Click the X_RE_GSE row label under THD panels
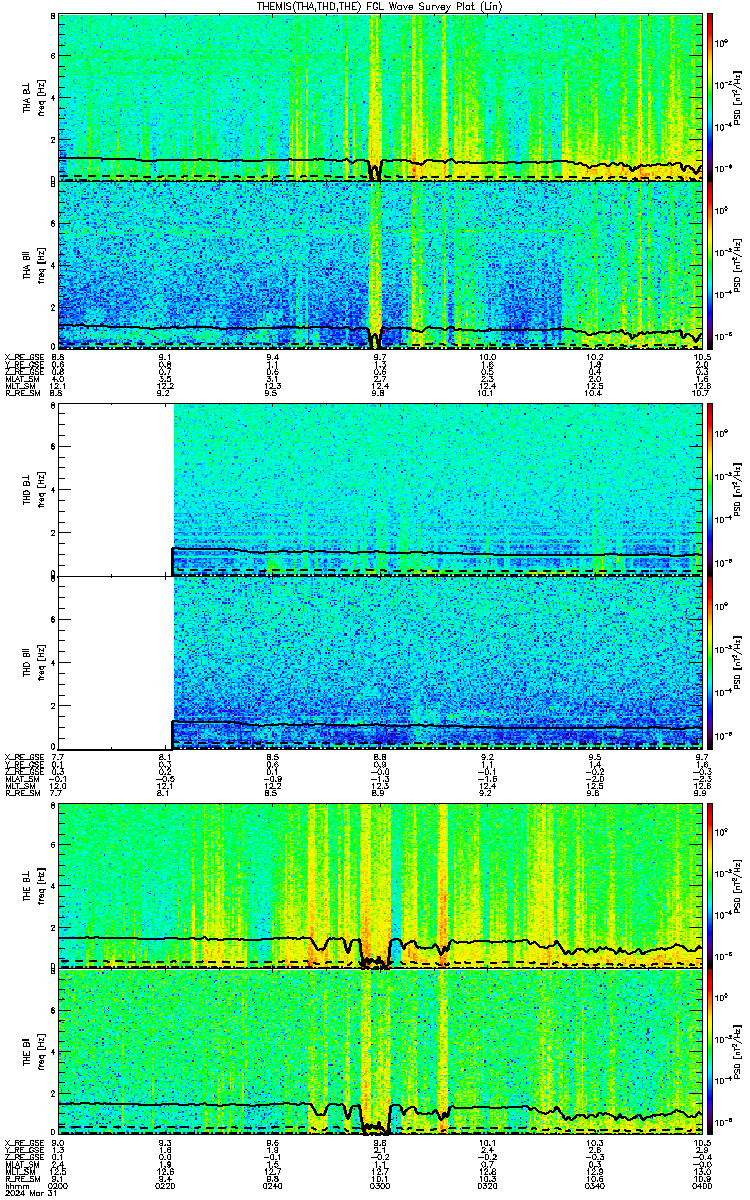The width and height of the screenshot is (750, 1200). click(x=23, y=756)
